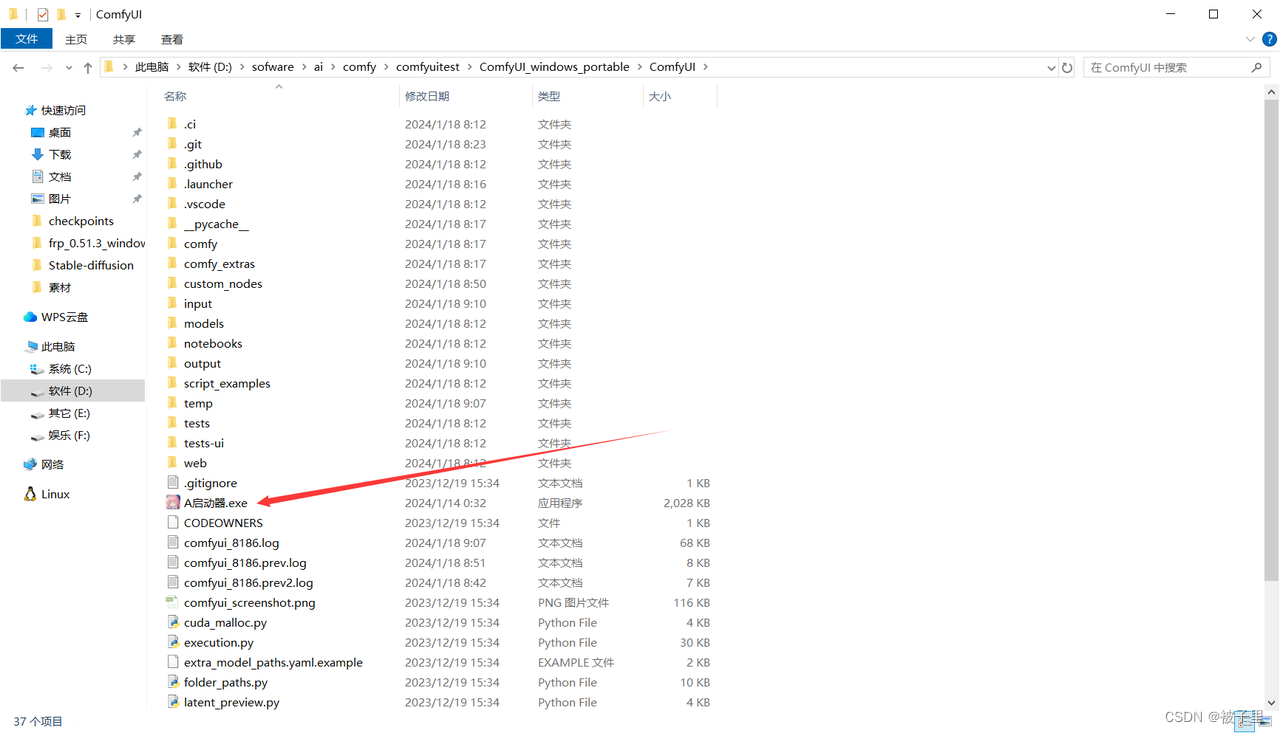Screen dimensions: 1280x733
Task: Click the properties icon in quick access toolbar
Action: 42,15
